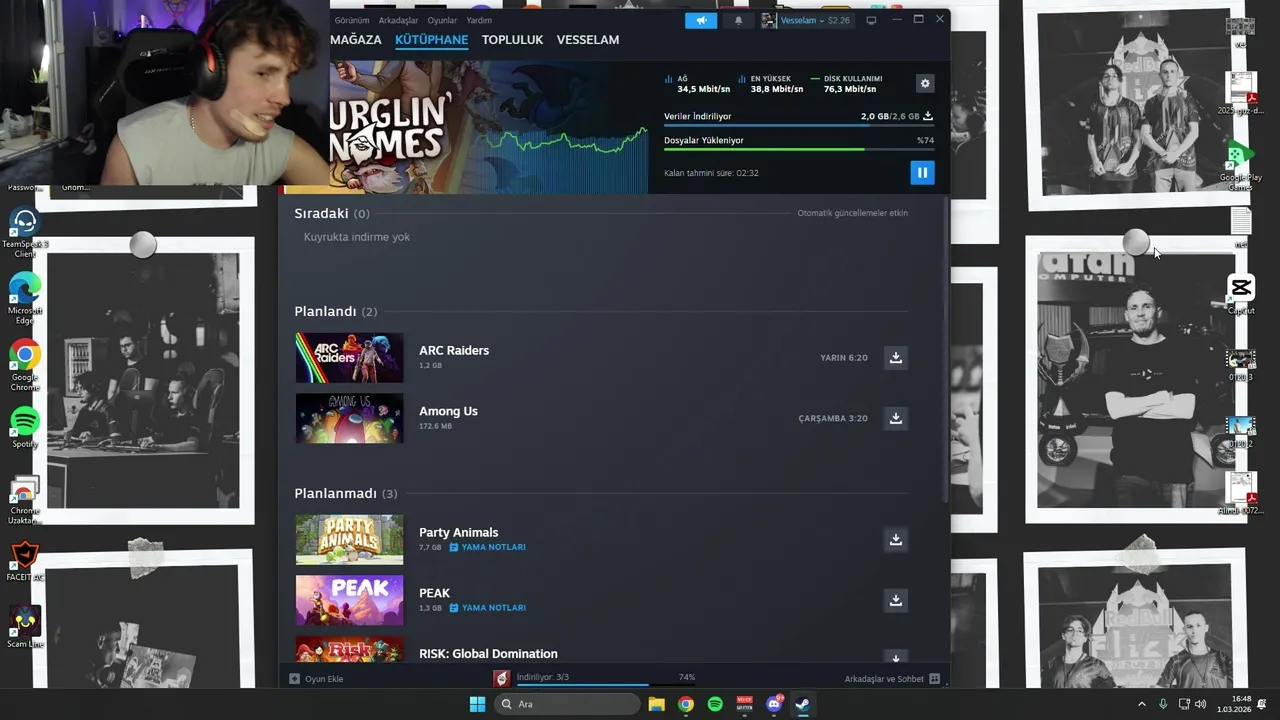The width and height of the screenshot is (1280, 720).
Task: Open TeamSpeak 3 Client desktop icon
Action: (x=25, y=232)
